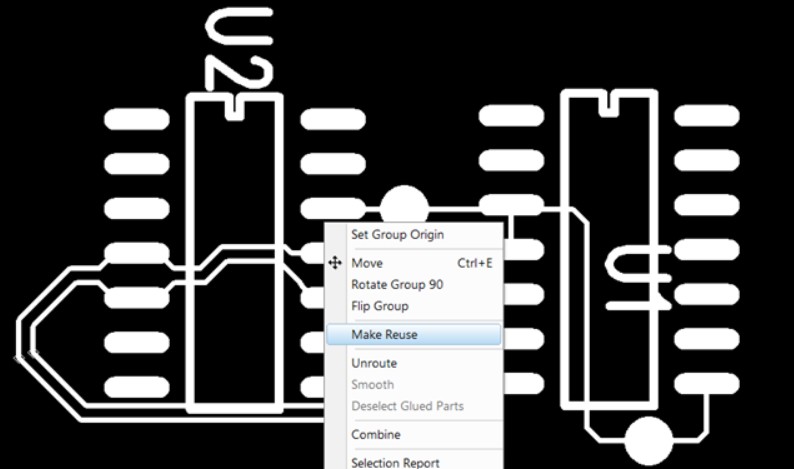Image resolution: width=794 pixels, height=469 pixels.
Task: Choose Move from the context menu
Action: tap(367, 263)
